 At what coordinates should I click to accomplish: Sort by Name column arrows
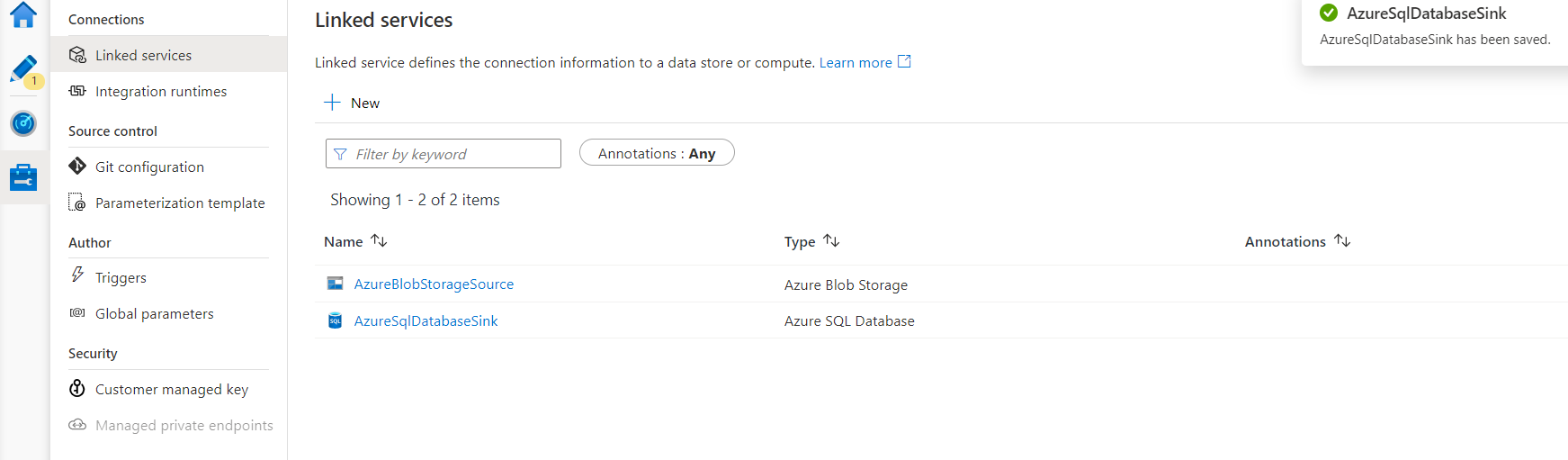click(x=379, y=240)
